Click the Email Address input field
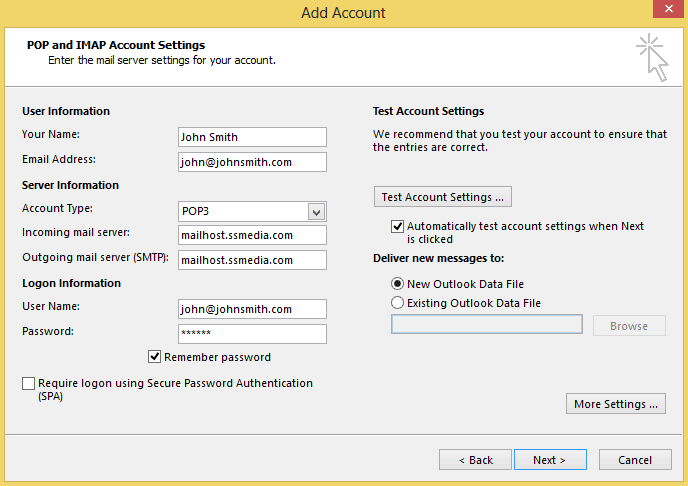The width and height of the screenshot is (688, 486). [x=252, y=162]
